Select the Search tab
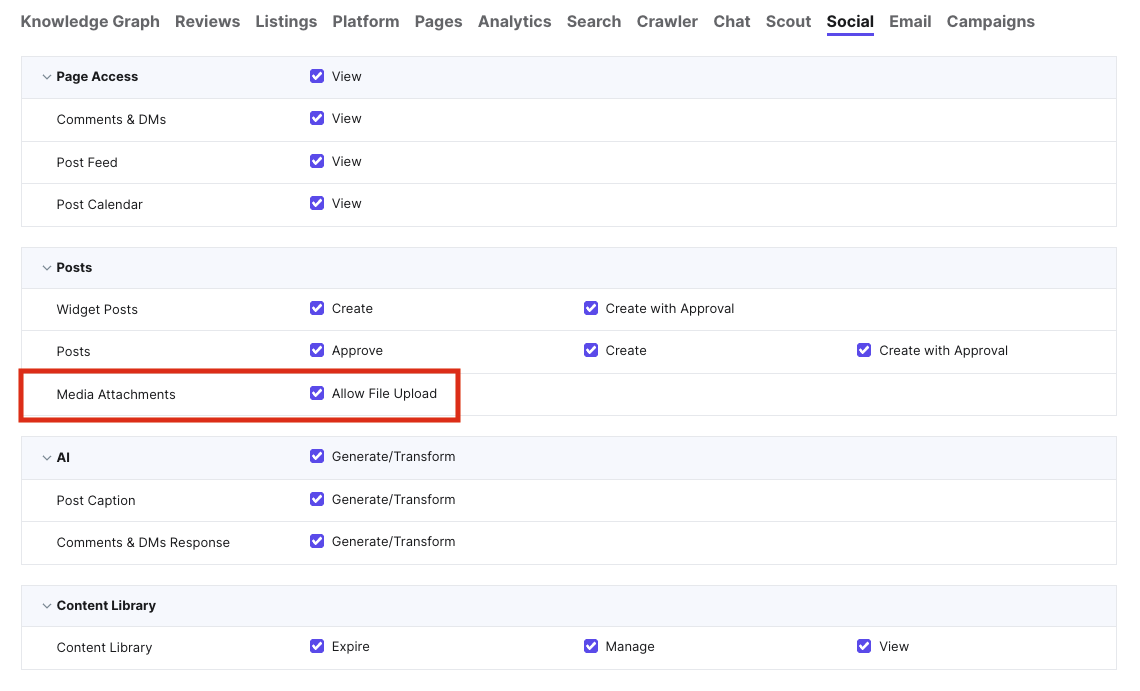This screenshot has height=691, width=1140. [594, 22]
